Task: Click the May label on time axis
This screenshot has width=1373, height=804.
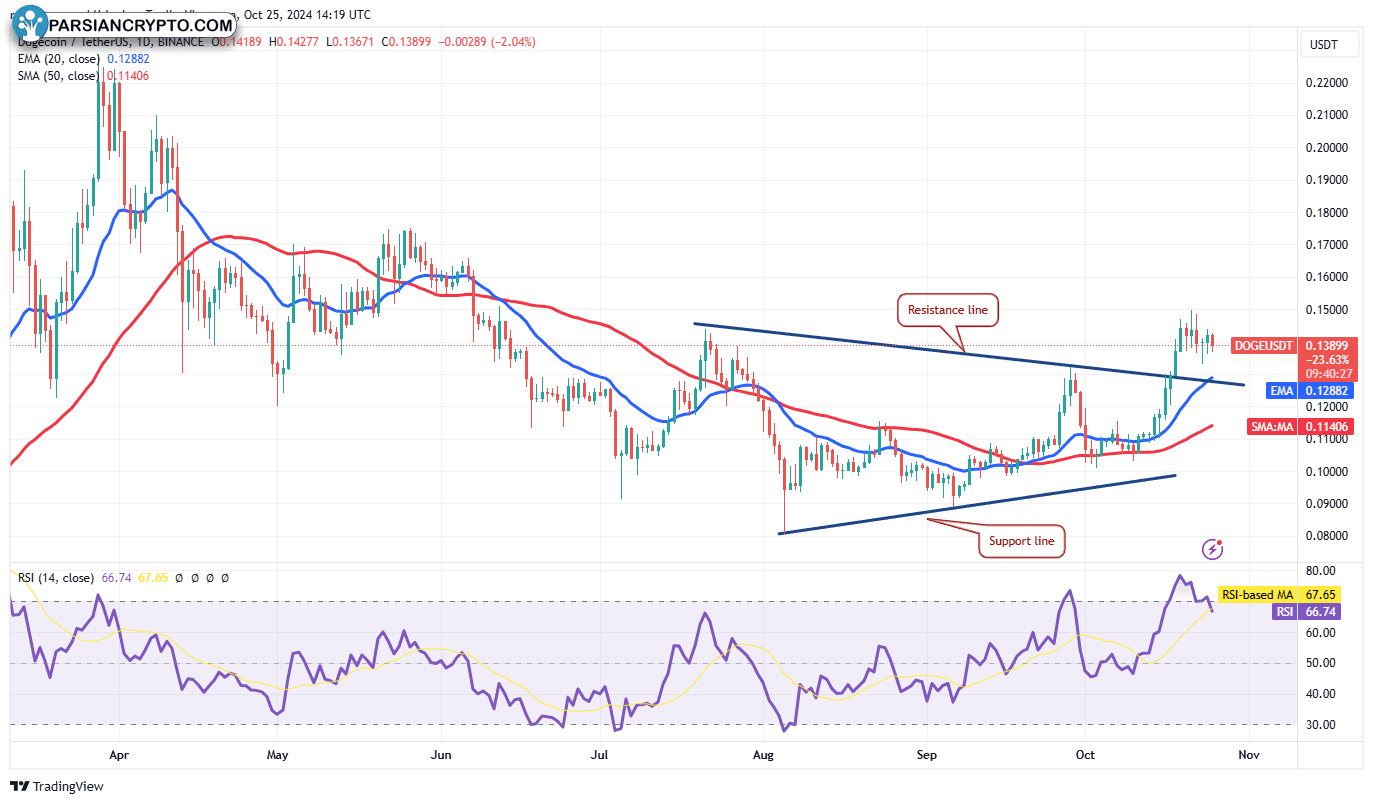Action: (x=279, y=755)
